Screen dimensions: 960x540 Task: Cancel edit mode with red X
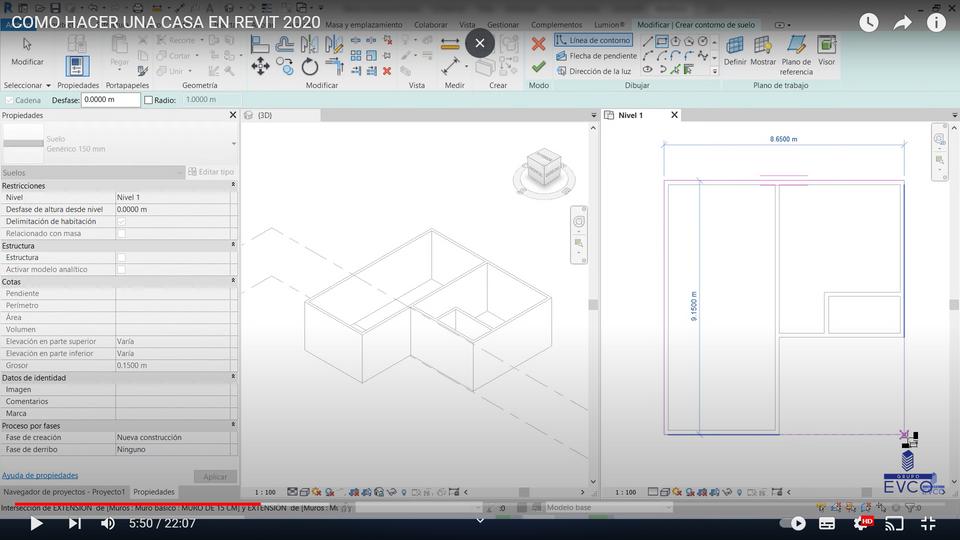538,44
